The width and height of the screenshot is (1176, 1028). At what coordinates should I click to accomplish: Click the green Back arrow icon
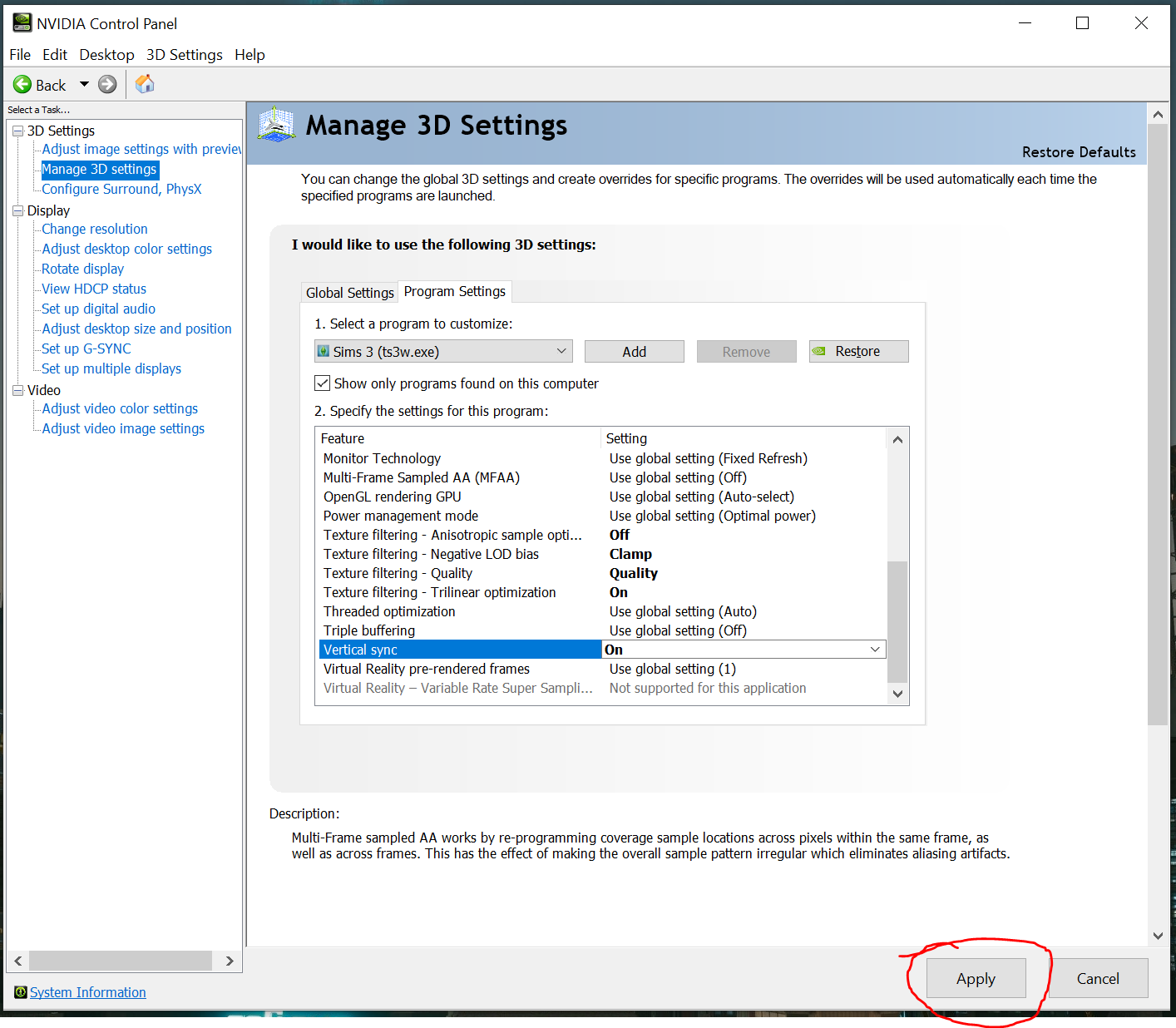[22, 85]
